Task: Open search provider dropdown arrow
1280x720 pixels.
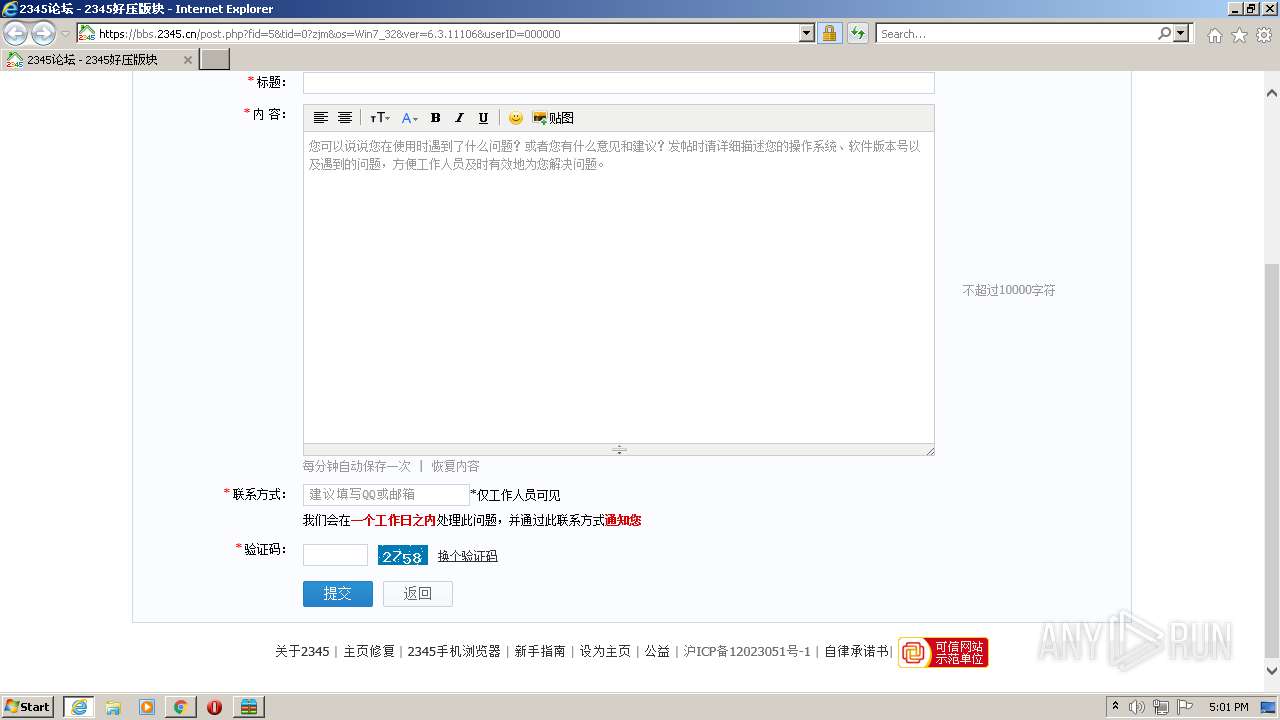Action: [x=1182, y=33]
